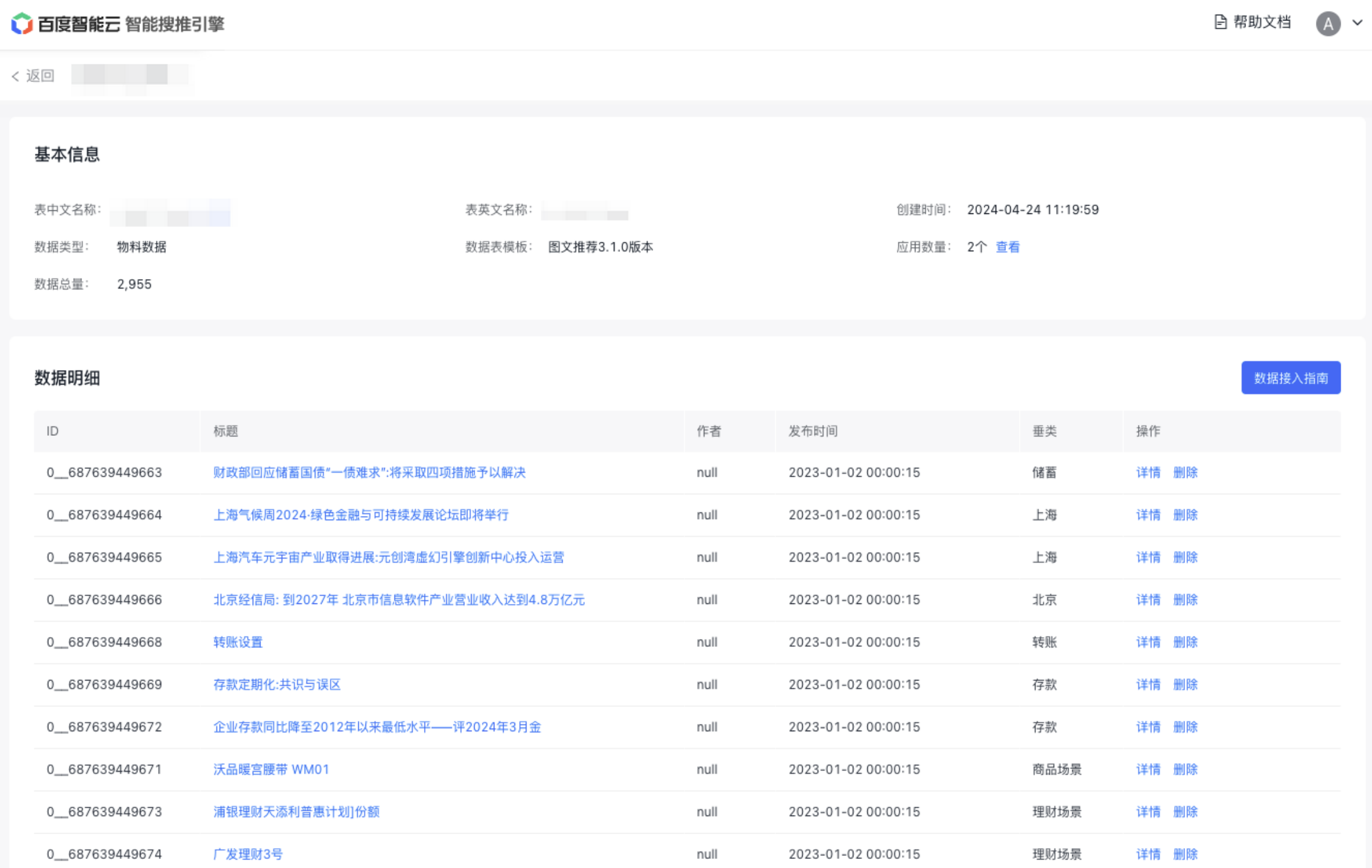Viewport: 1372px width, 868px height.
Task: Delete the 浦银理财 row
Action: [1185, 812]
